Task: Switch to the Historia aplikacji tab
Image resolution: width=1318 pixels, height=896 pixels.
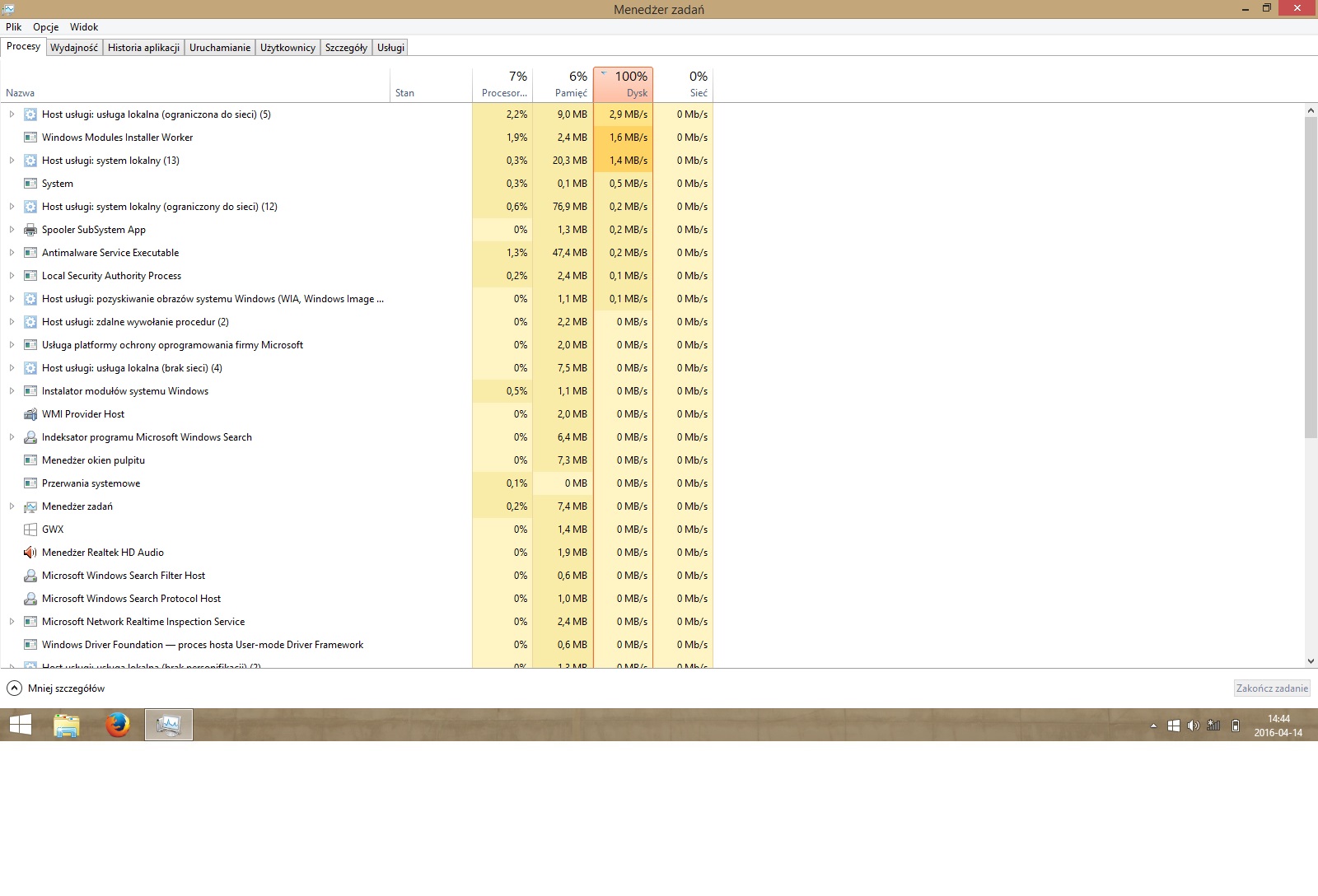Action: (143, 48)
